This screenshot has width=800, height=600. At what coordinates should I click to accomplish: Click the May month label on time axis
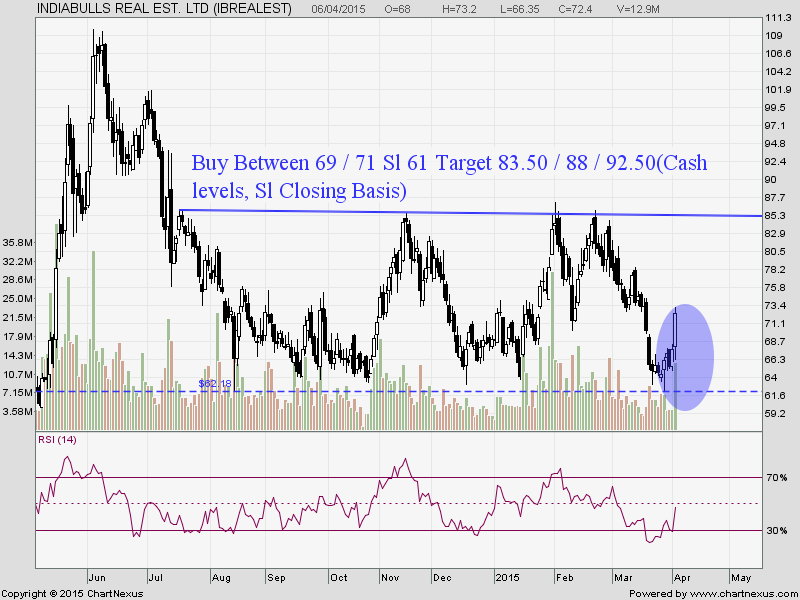[741, 578]
